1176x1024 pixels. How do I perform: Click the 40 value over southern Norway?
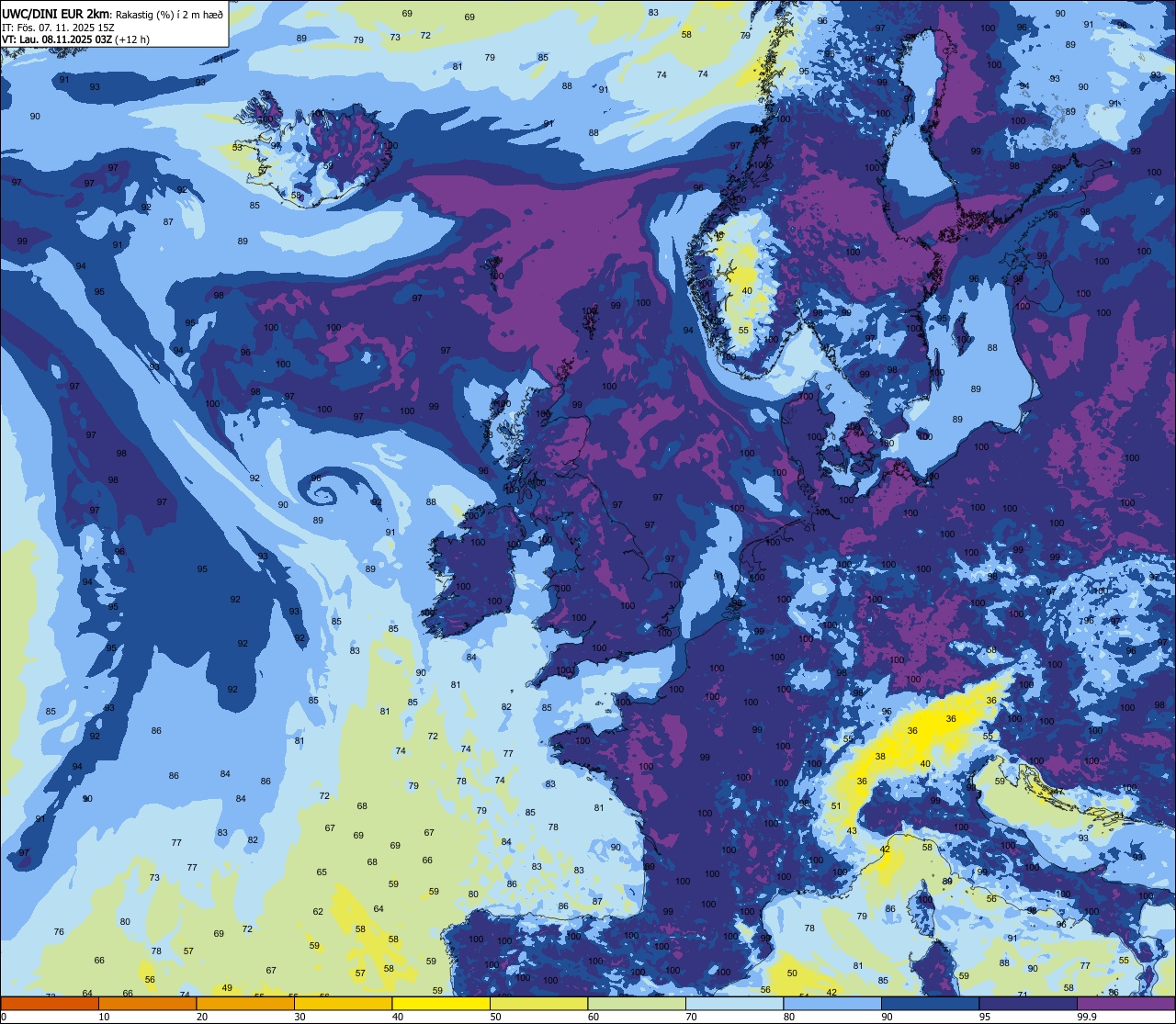pos(747,291)
